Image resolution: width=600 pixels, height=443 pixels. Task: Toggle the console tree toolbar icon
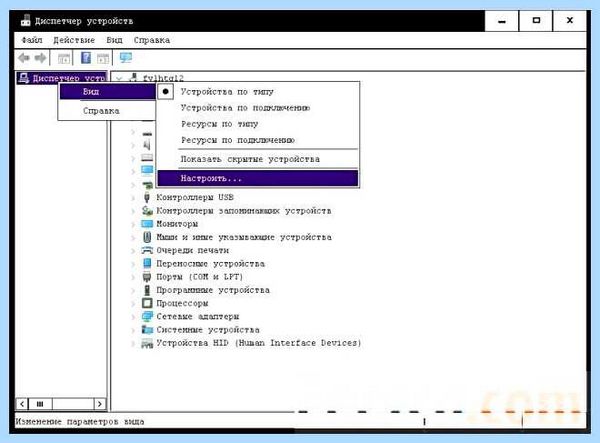pyautogui.click(x=64, y=59)
